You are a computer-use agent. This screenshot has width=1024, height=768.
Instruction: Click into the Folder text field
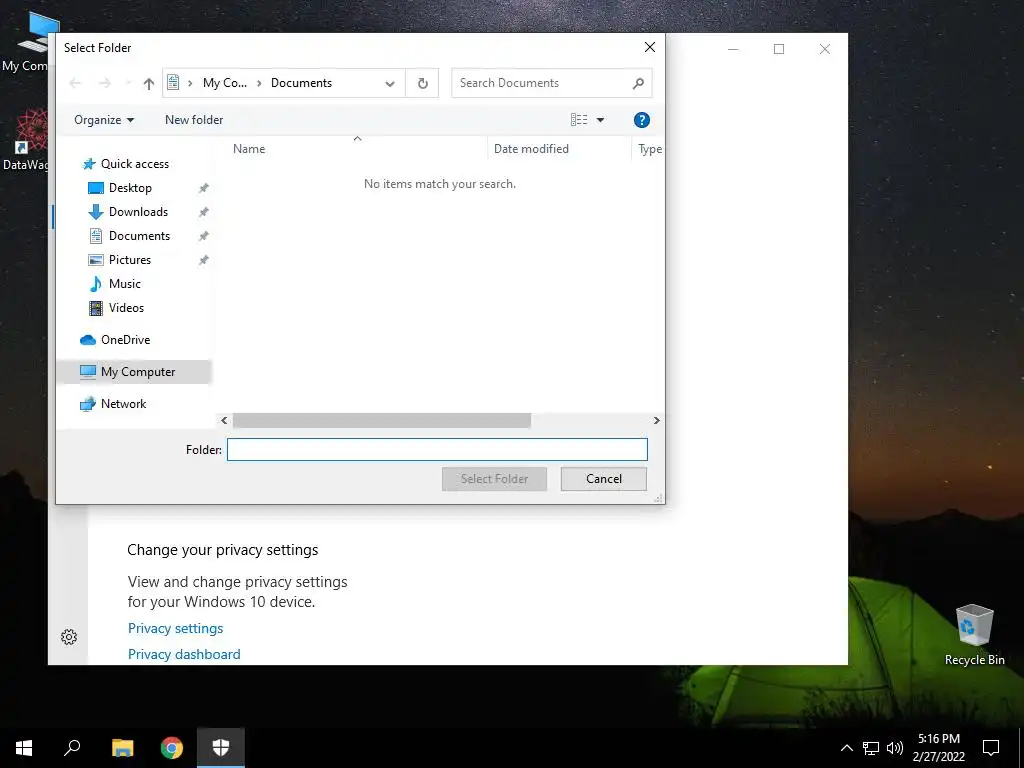tap(437, 449)
